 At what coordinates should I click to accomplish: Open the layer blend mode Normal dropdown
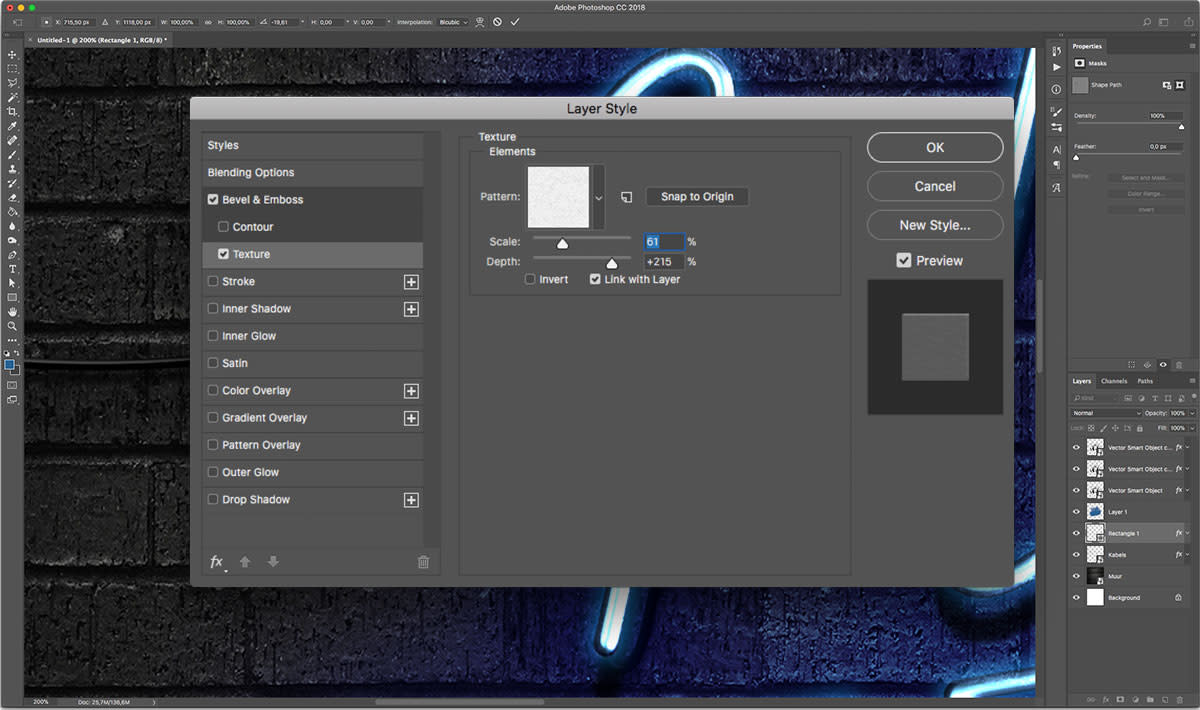point(1107,413)
